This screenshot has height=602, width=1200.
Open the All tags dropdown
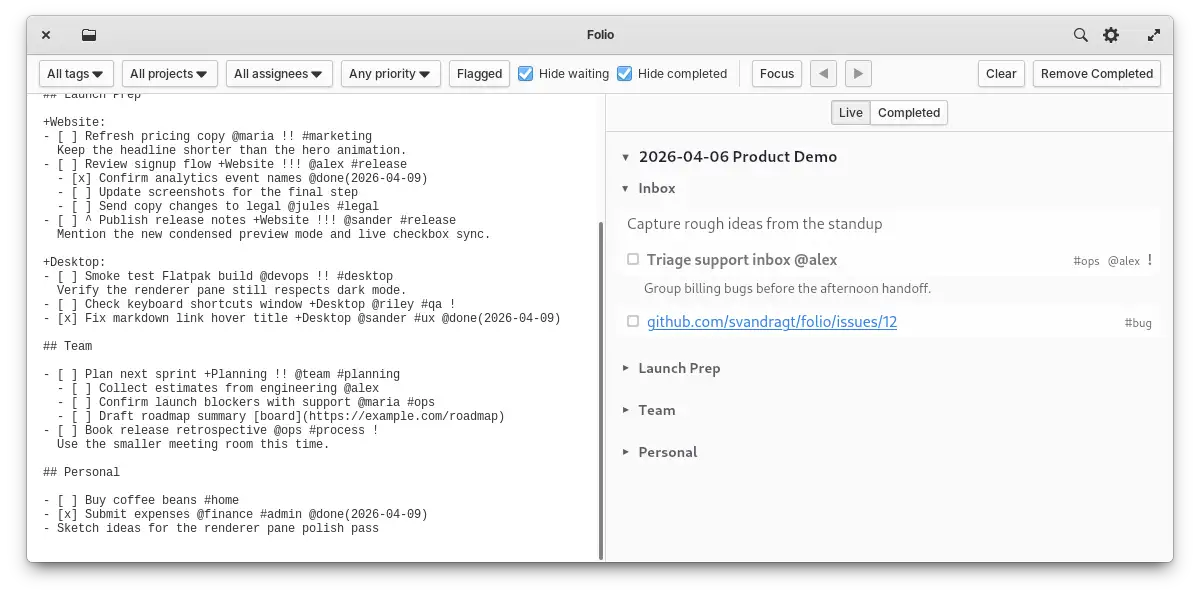pos(76,73)
